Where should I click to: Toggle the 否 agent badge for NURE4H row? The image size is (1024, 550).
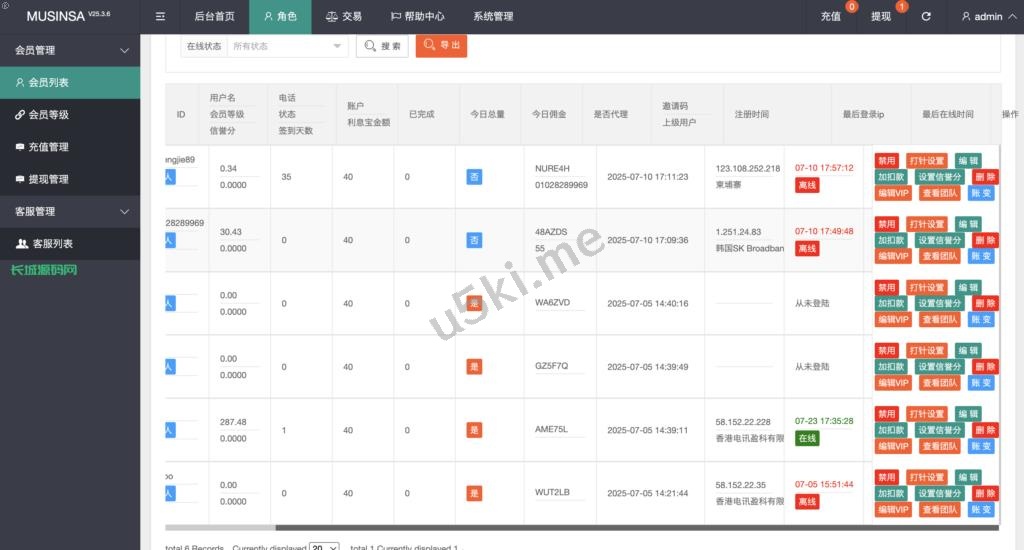point(474,177)
